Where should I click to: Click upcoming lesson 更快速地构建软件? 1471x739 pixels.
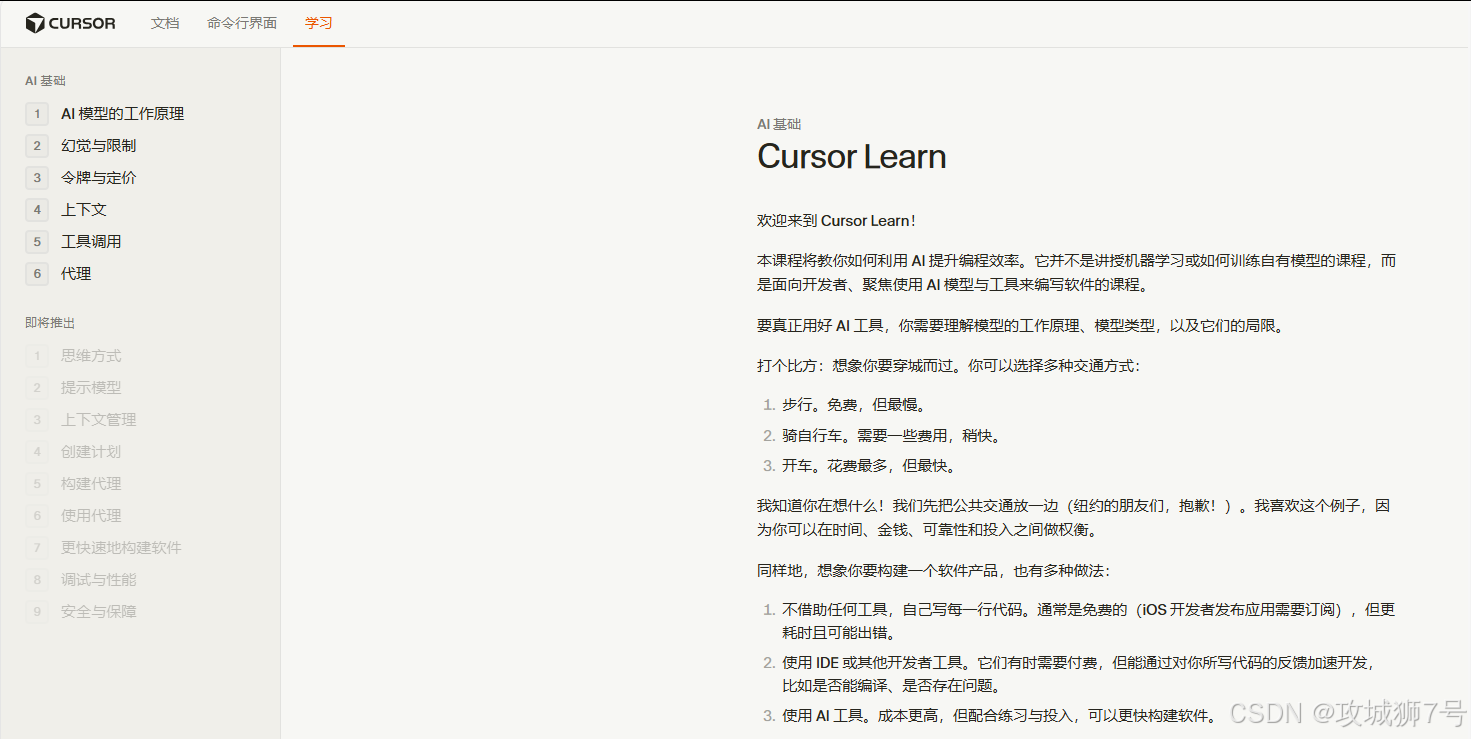click(121, 548)
